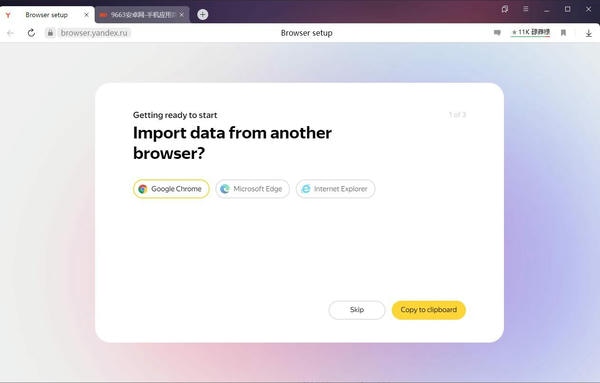The image size is (600, 383).
Task: Click the 11K rating badge
Action: [x=530, y=33]
